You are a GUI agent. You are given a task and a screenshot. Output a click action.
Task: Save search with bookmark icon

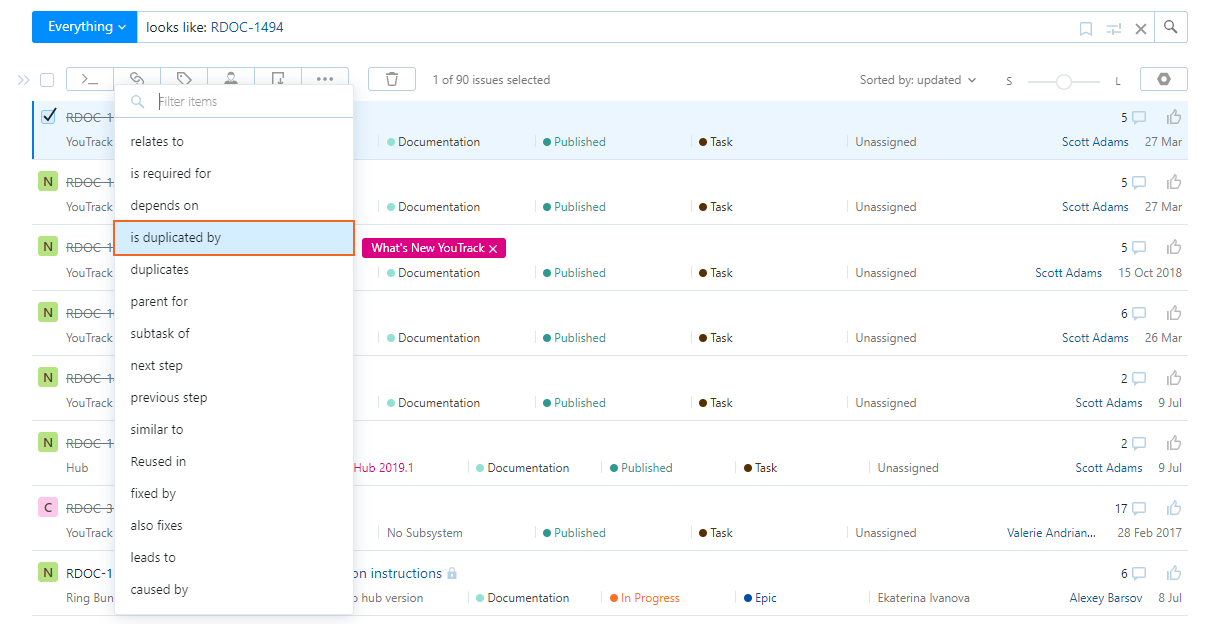(x=1086, y=29)
